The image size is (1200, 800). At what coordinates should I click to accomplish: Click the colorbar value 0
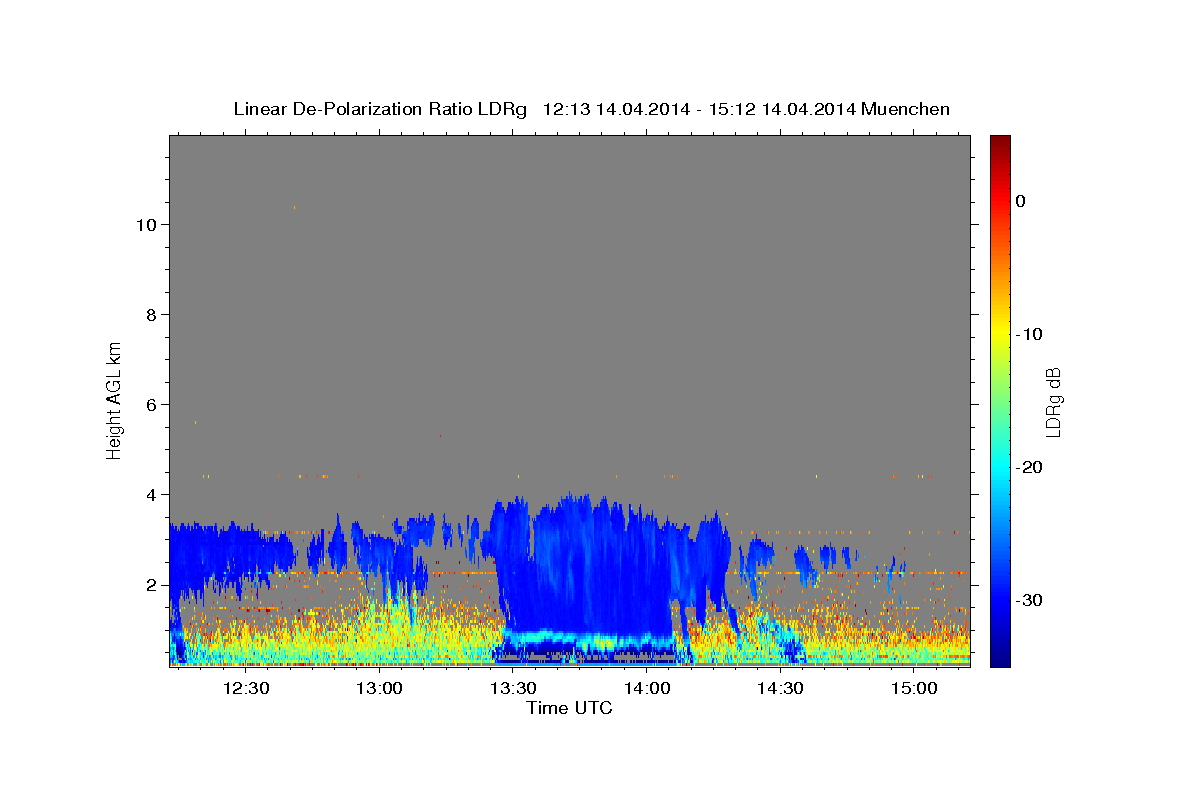[1020, 201]
